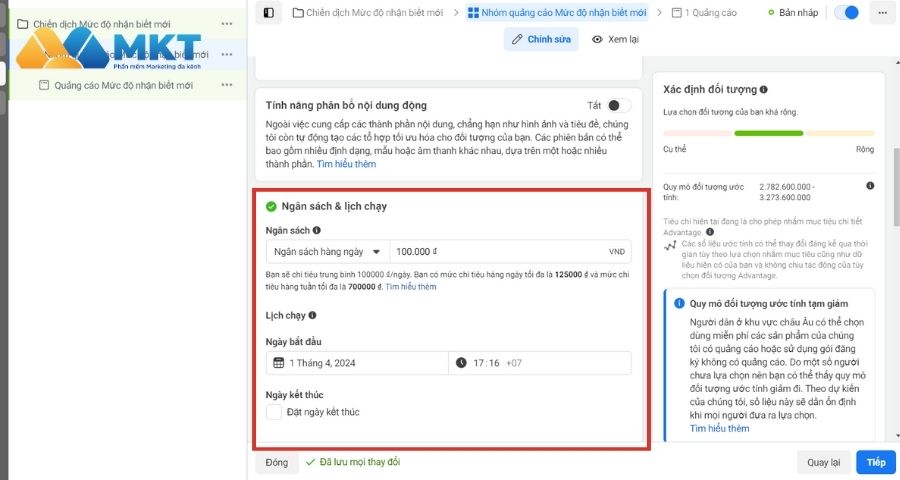The width and height of the screenshot is (900, 480).
Task: Open three-dot menu for Quảng cáo row
Action: tap(227, 85)
